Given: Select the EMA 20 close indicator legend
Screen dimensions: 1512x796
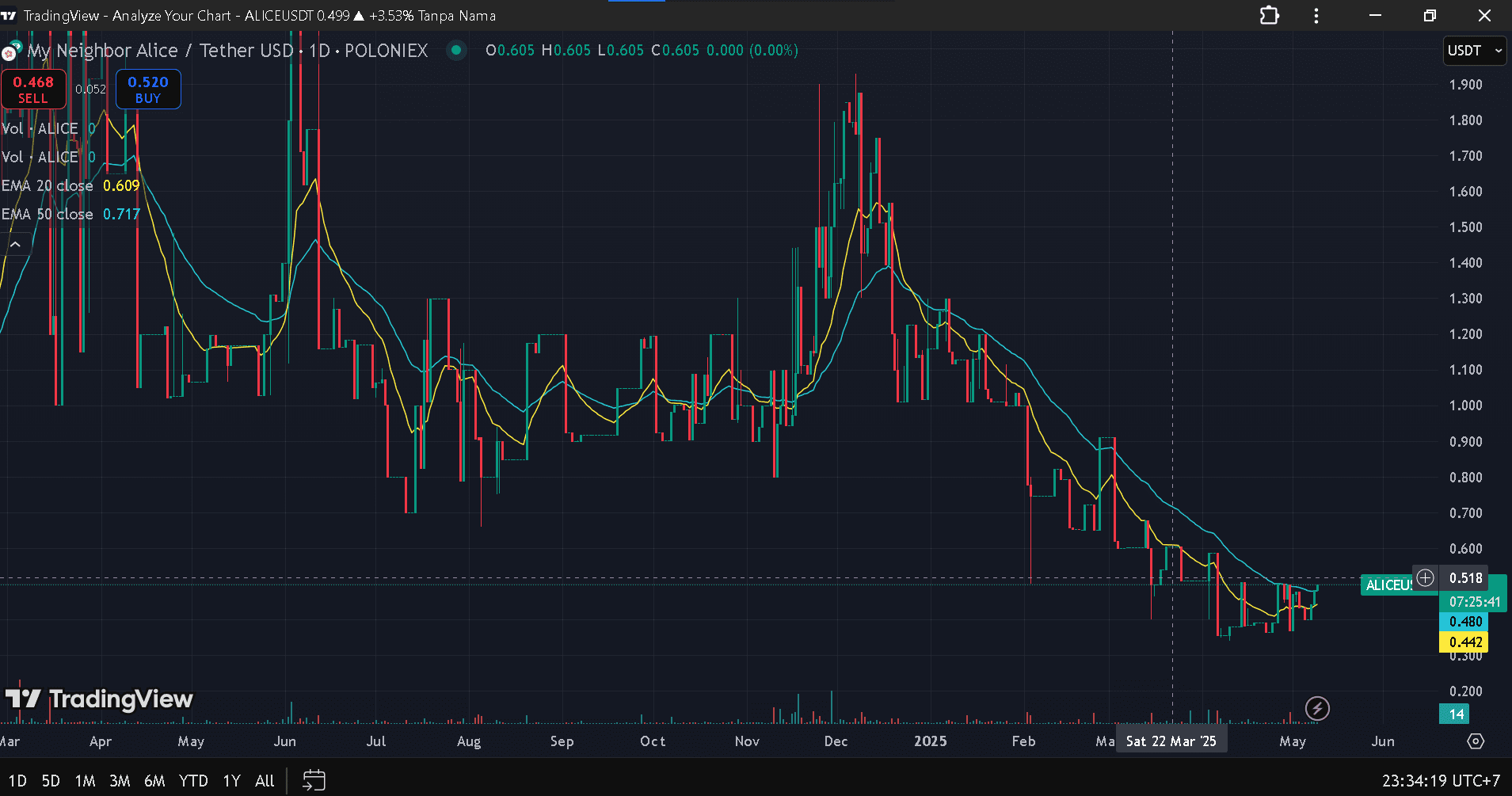Looking at the screenshot, I should (48, 185).
